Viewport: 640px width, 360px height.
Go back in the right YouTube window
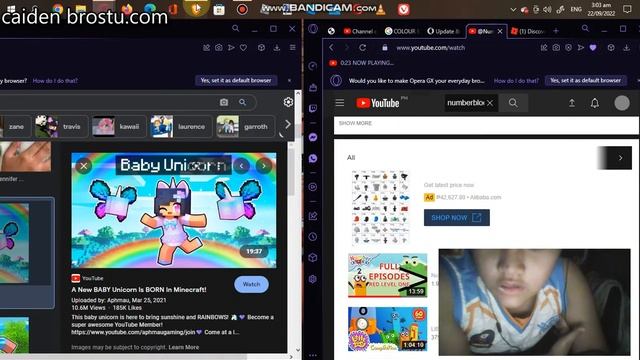tap(331, 48)
